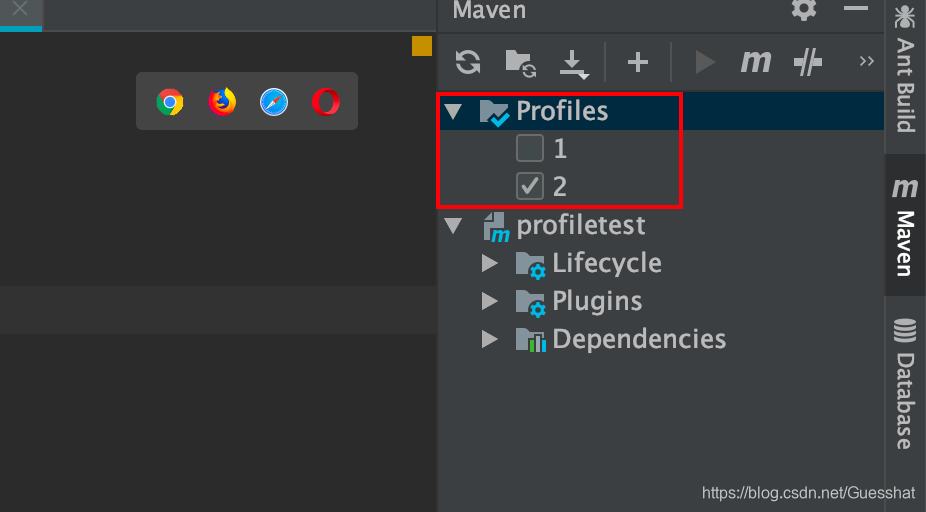Click profile label 1

point(560,149)
